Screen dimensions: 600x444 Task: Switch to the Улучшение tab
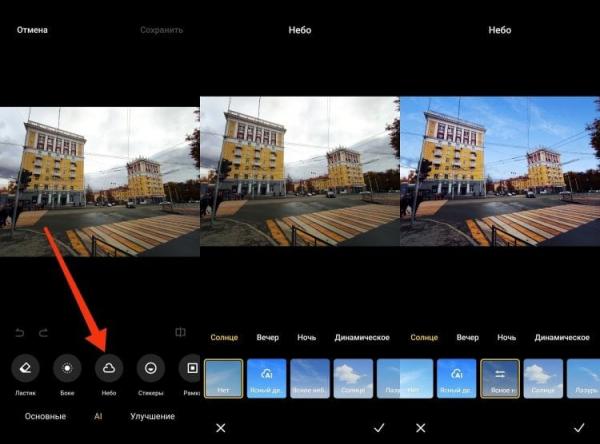tap(152, 416)
